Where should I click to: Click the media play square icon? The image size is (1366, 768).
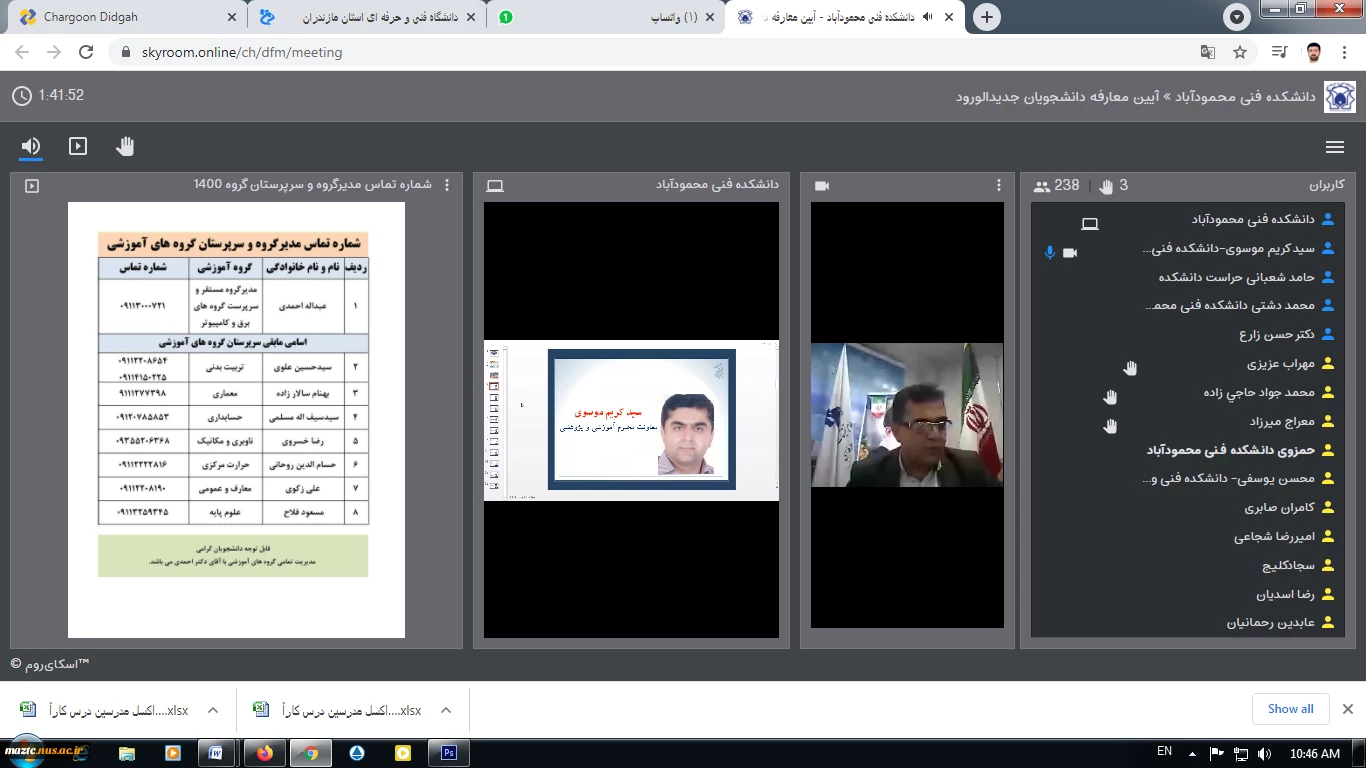pos(78,147)
